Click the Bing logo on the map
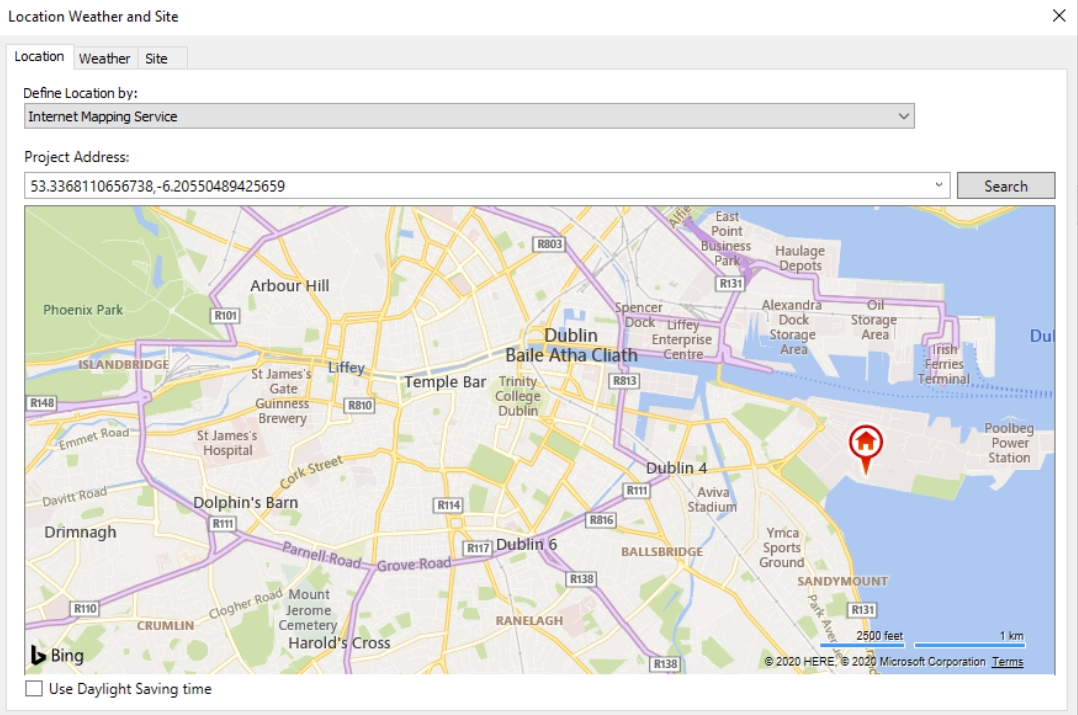Viewport: 1078px width, 715px height. 57,655
